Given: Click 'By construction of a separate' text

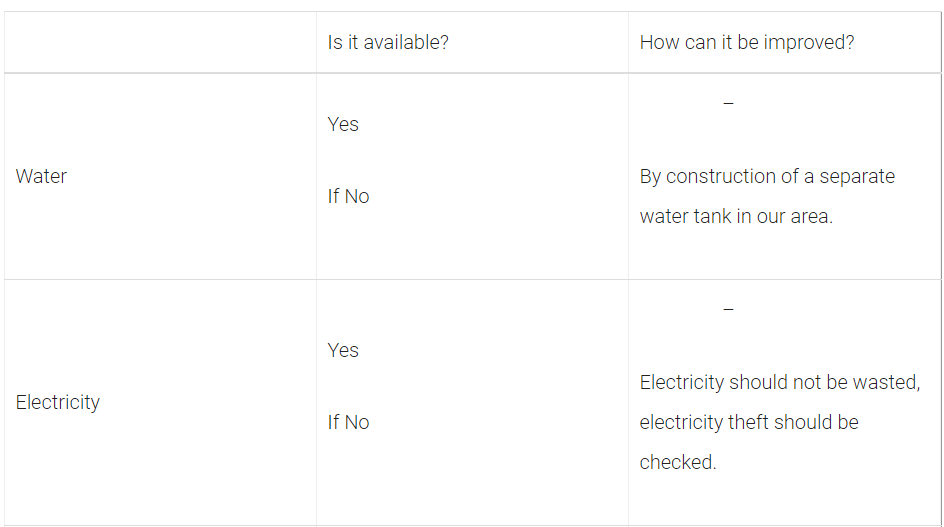Looking at the screenshot, I should 767,177.
